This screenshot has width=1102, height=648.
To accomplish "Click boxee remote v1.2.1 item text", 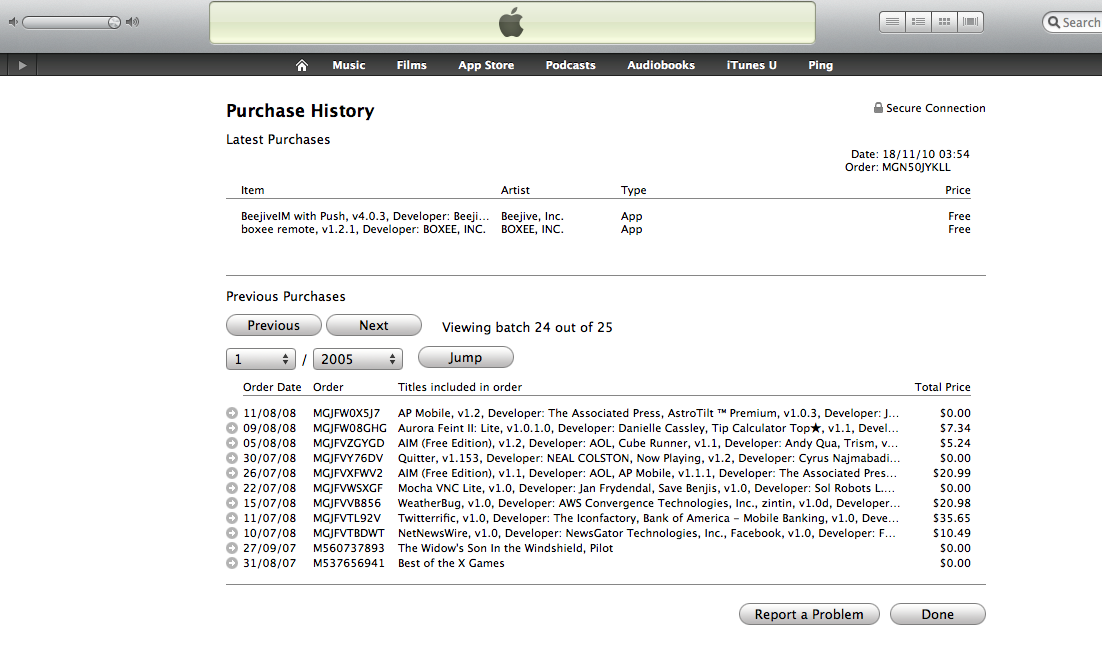I will (363, 229).
